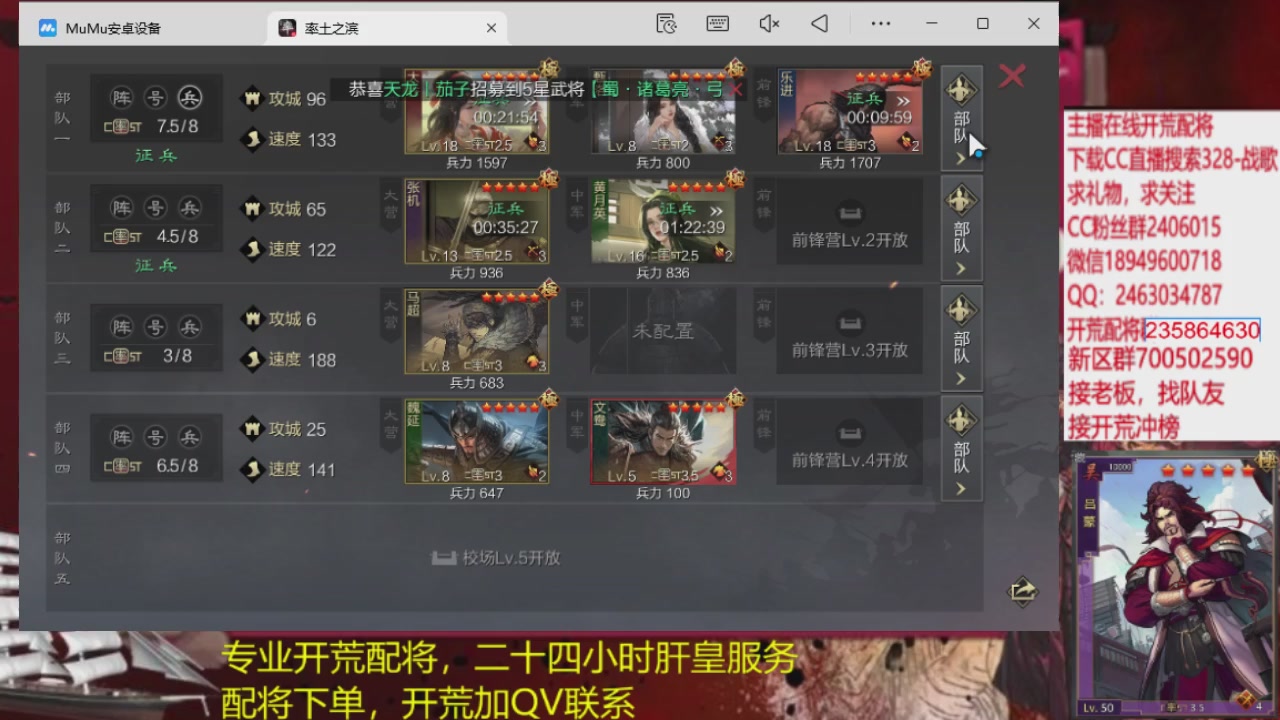Click the 未配置 empty center slot in 部队三
The width and height of the screenshot is (1280, 720).
coord(663,331)
